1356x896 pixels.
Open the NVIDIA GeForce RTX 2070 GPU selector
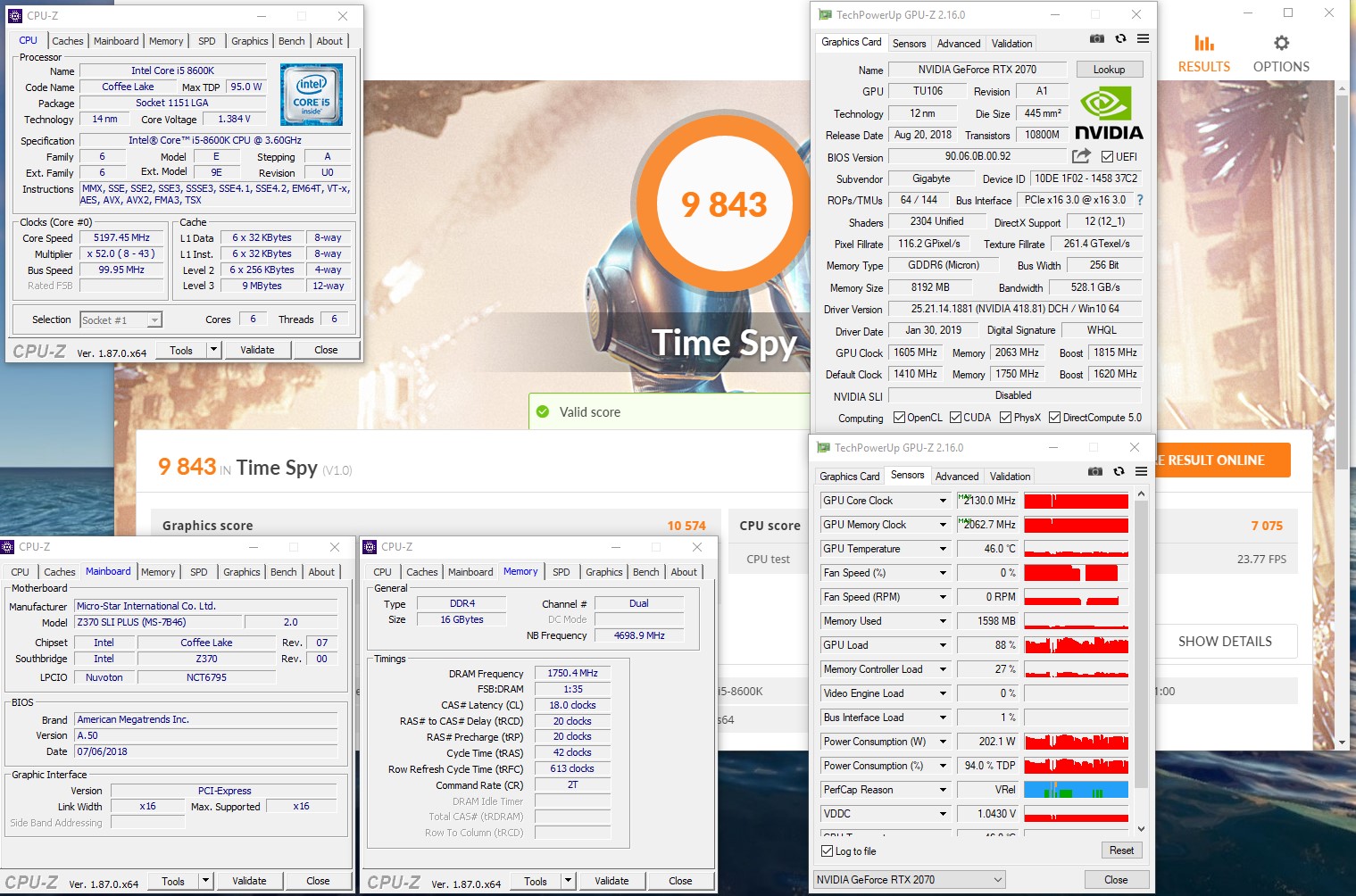point(910,880)
